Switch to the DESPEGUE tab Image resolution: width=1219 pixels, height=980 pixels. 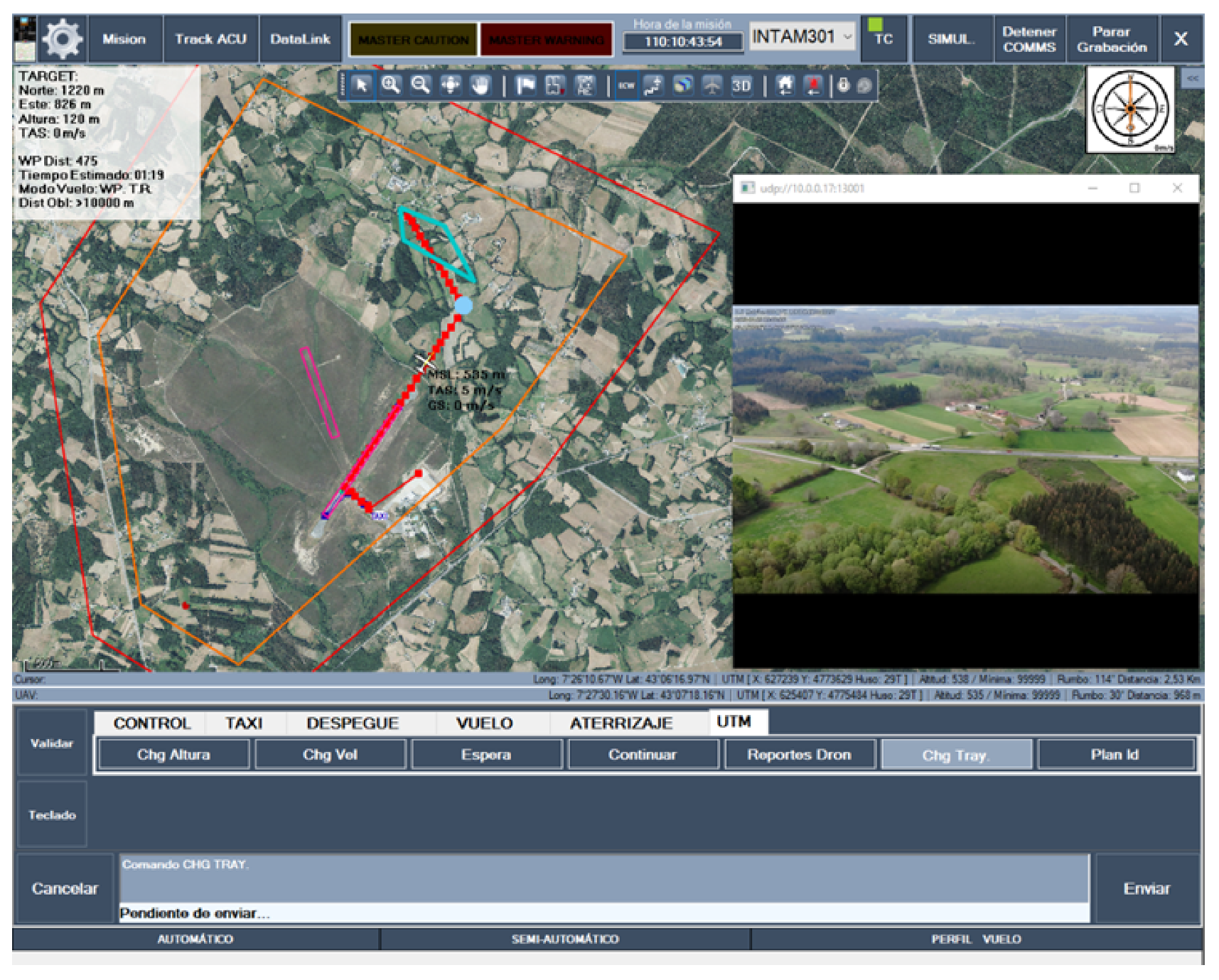point(352,723)
